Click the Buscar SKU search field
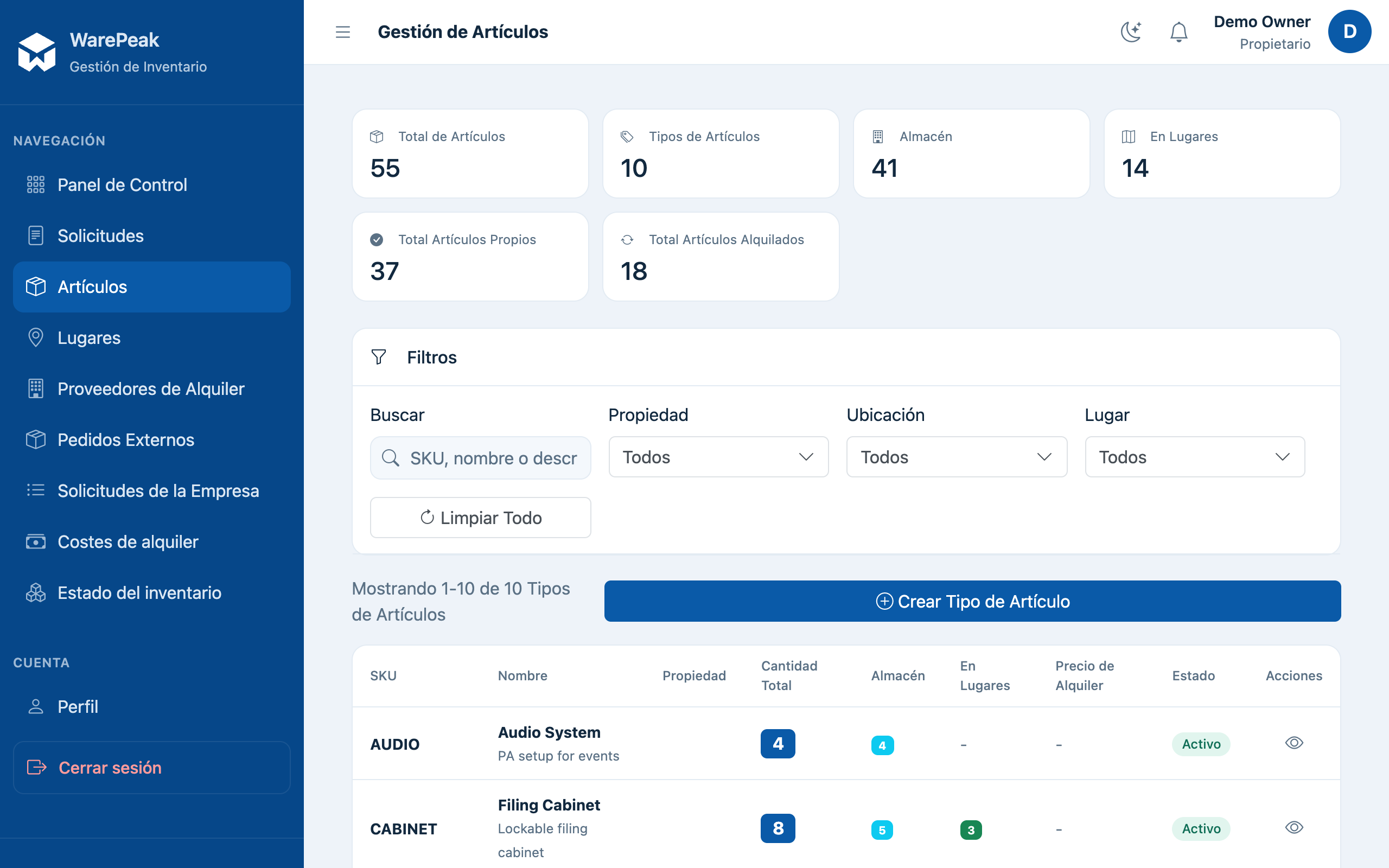Image resolution: width=1389 pixels, height=868 pixels. [x=480, y=458]
